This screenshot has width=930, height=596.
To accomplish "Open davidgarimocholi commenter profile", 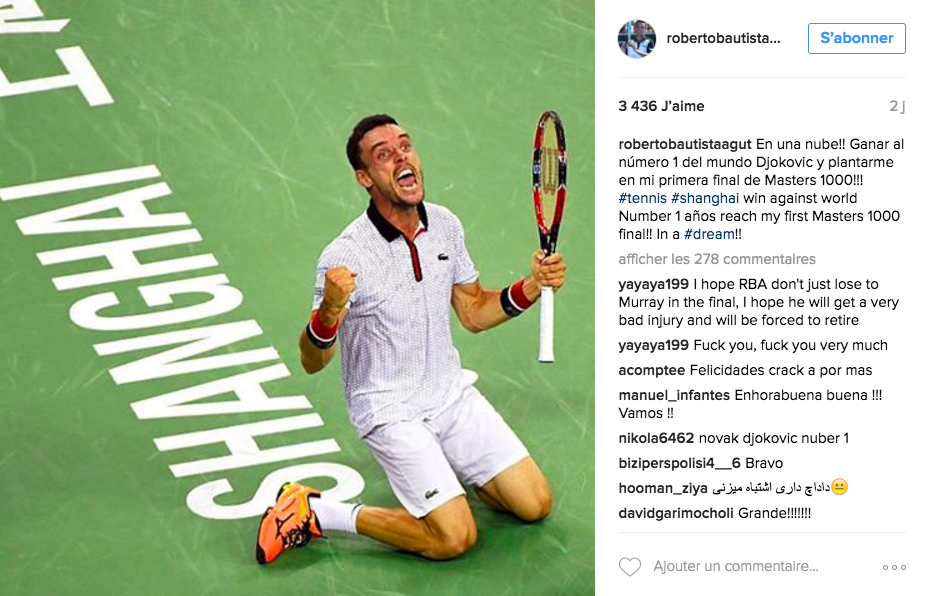I will click(x=676, y=513).
